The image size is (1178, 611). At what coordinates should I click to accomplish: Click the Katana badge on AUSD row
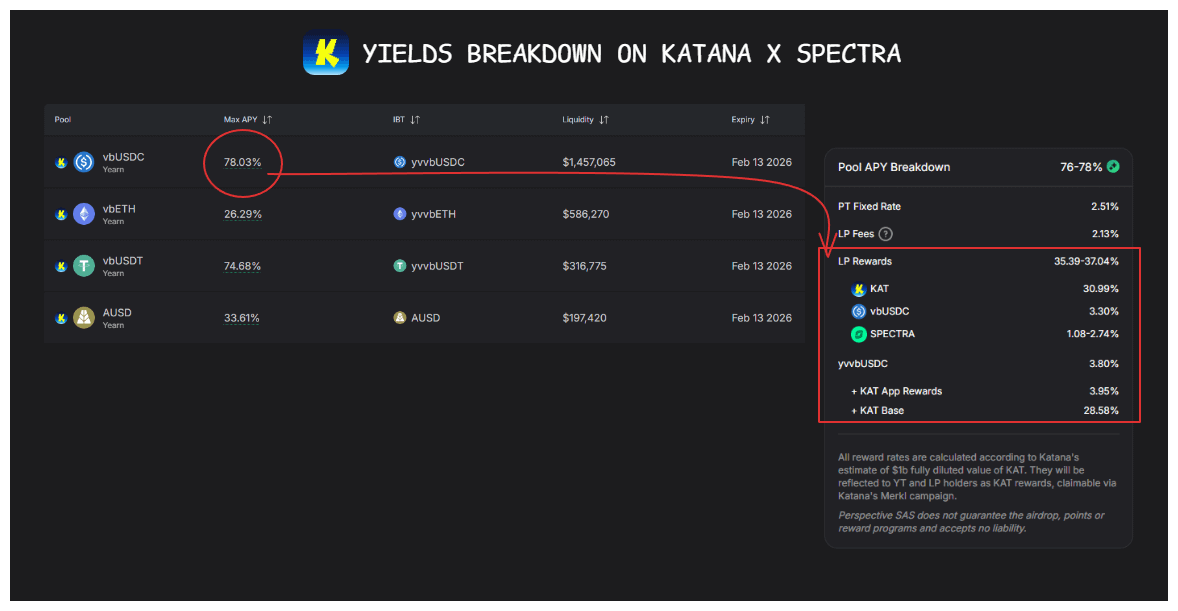(62, 319)
